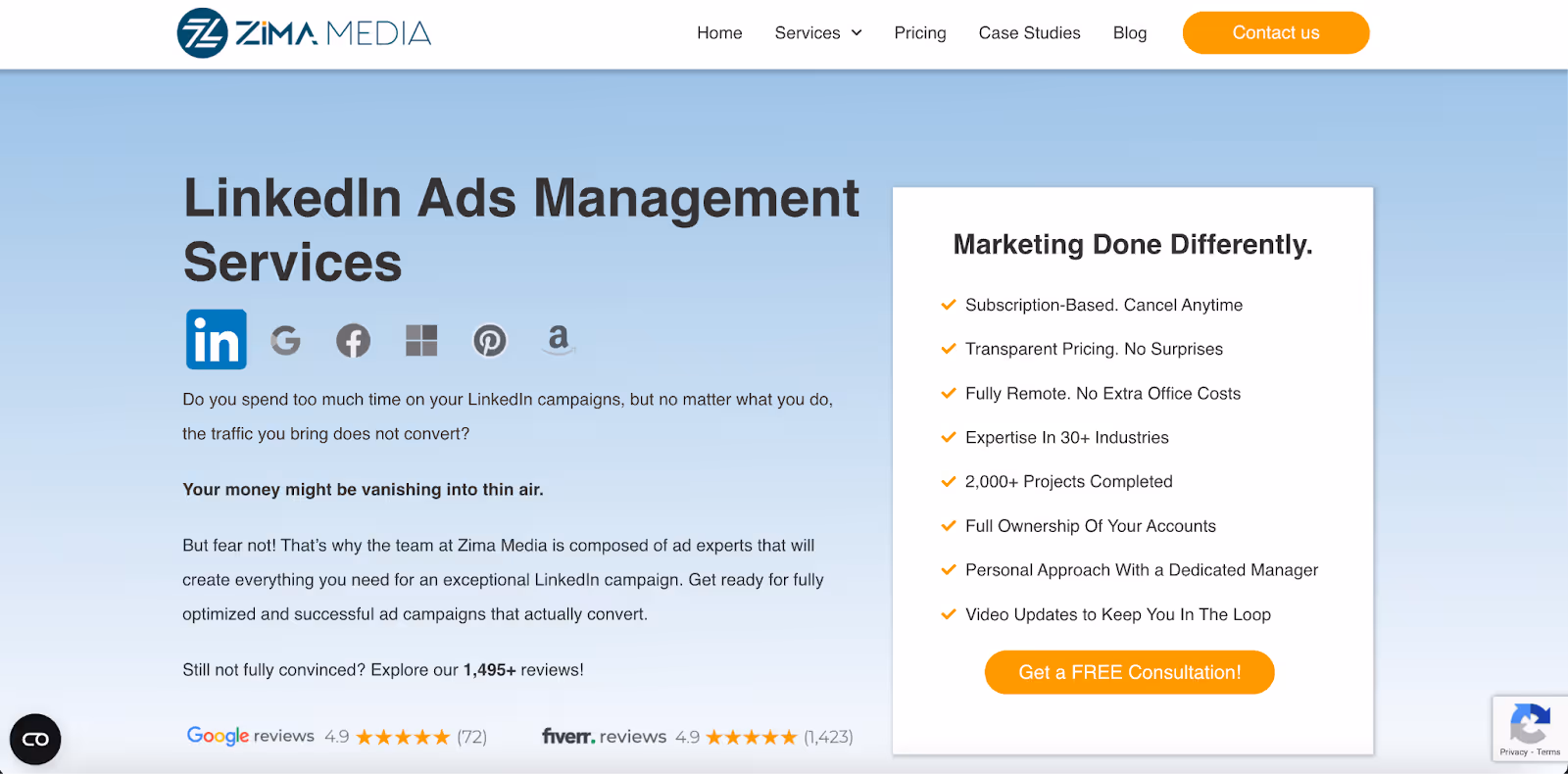Click Video Updates to Keep You In The Loop
This screenshot has height=774, width=1568.
coord(1118,614)
